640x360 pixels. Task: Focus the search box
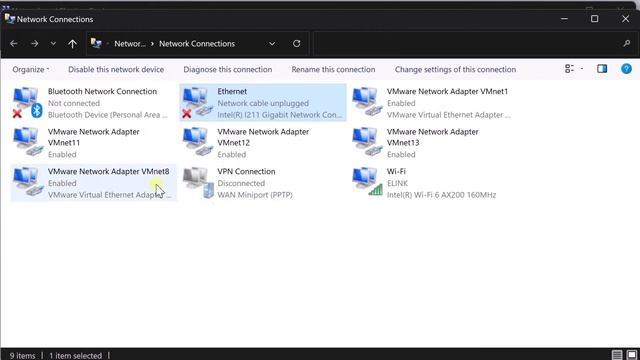[x=467, y=43]
